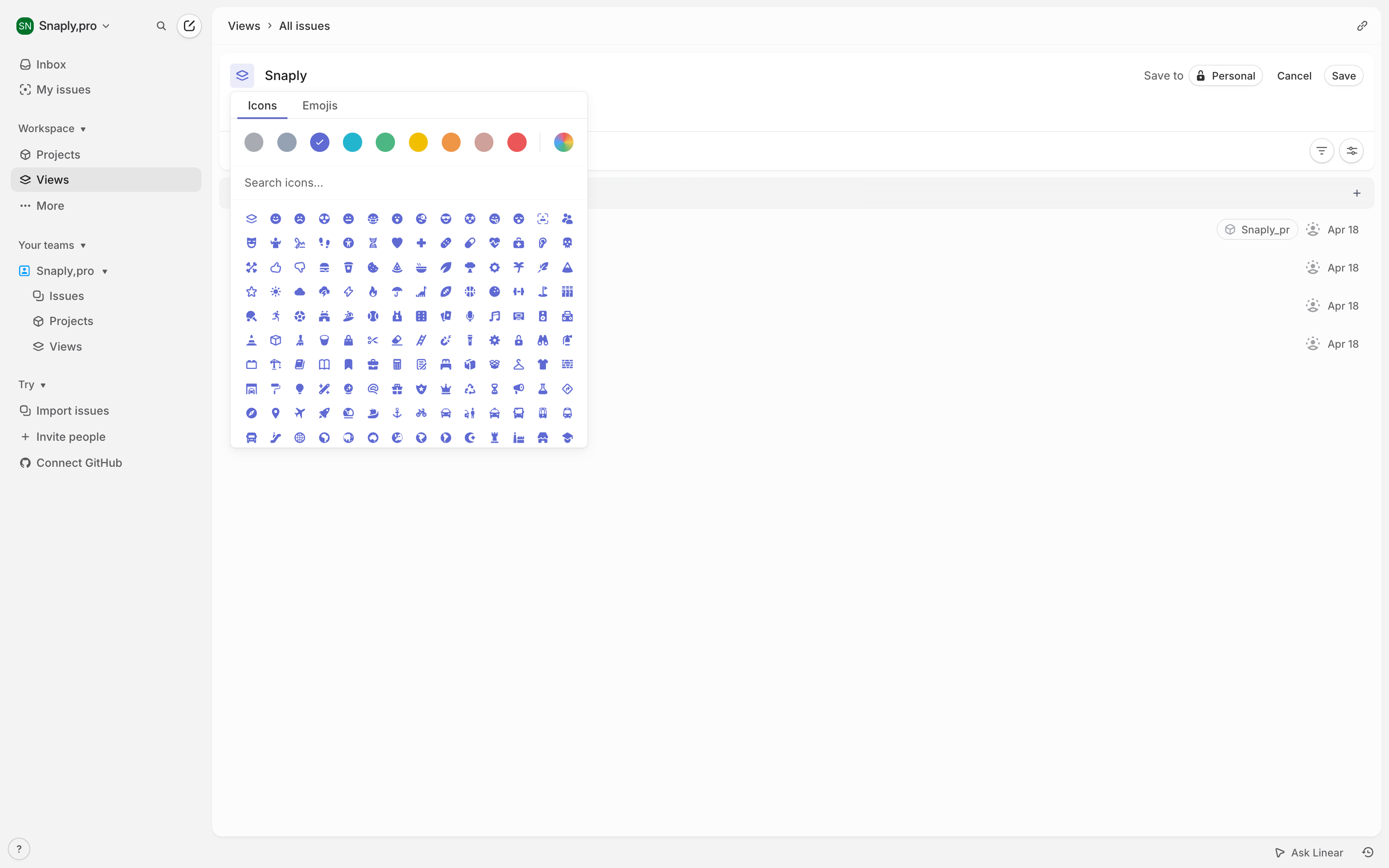Pick the DNA helix icon
This screenshot has width=1389, height=868.
coord(373,243)
